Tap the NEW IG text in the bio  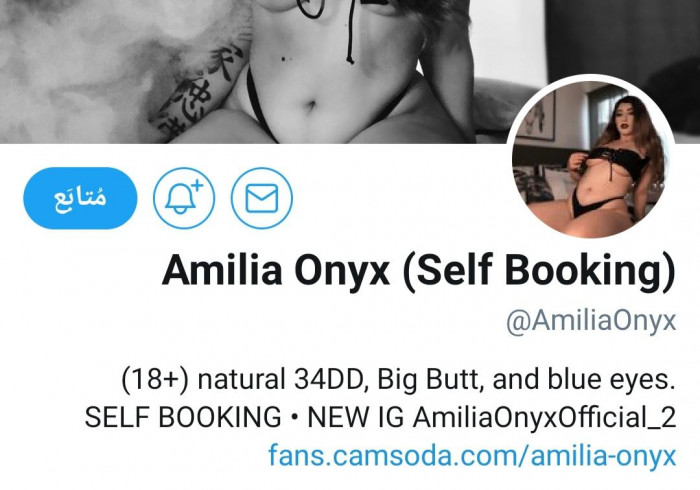pyautogui.click(x=356, y=418)
